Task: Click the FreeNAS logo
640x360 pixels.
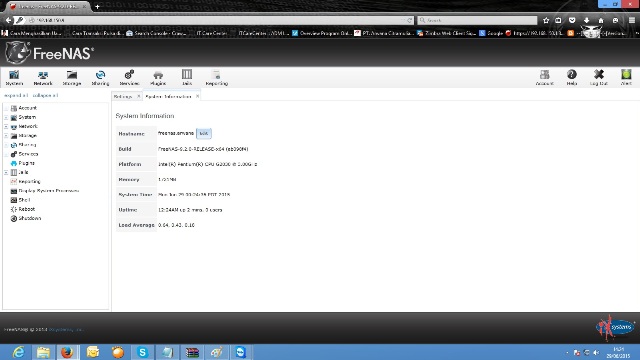Action: tap(49, 53)
